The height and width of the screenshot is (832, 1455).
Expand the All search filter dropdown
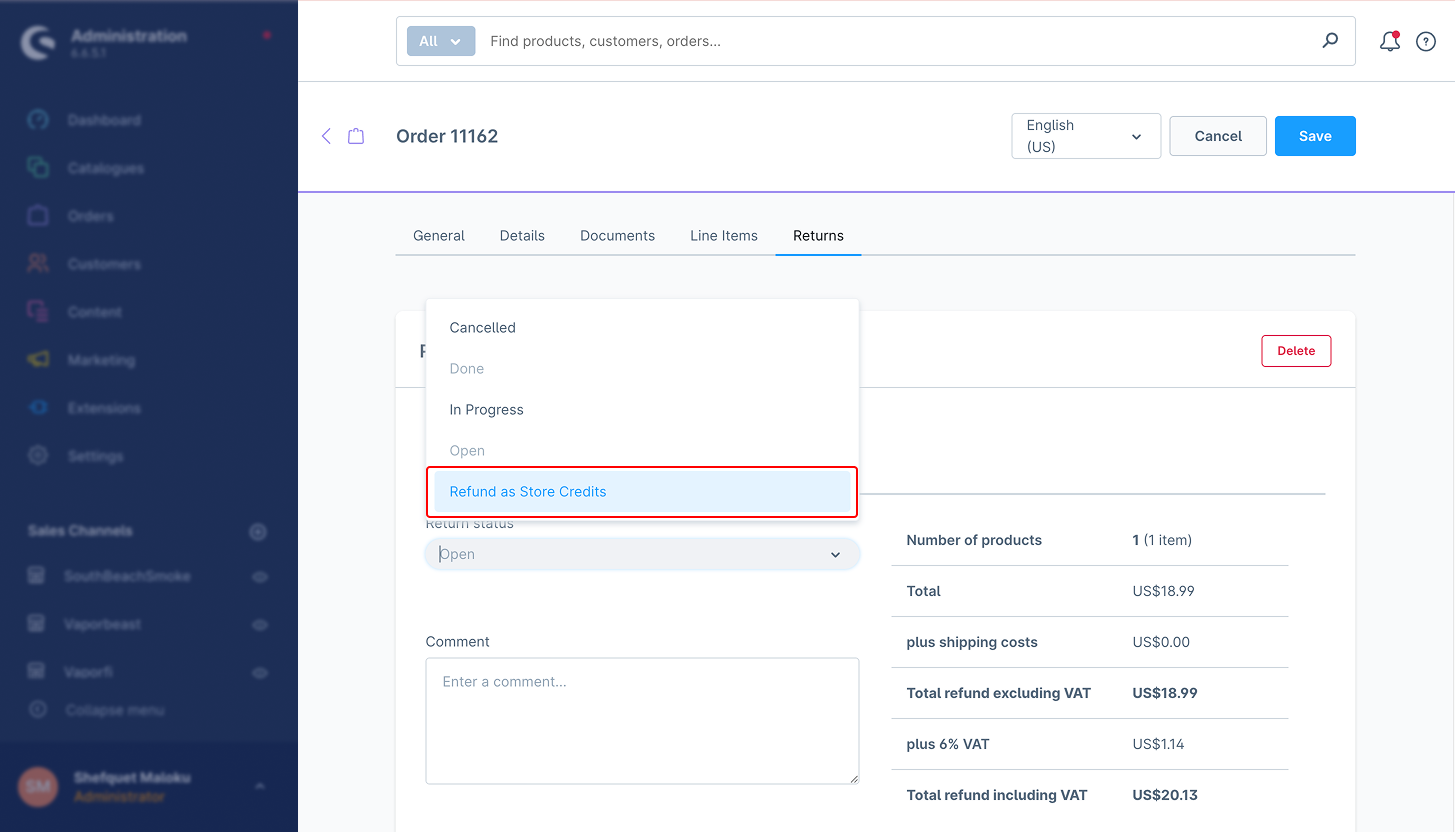pyautogui.click(x=440, y=41)
